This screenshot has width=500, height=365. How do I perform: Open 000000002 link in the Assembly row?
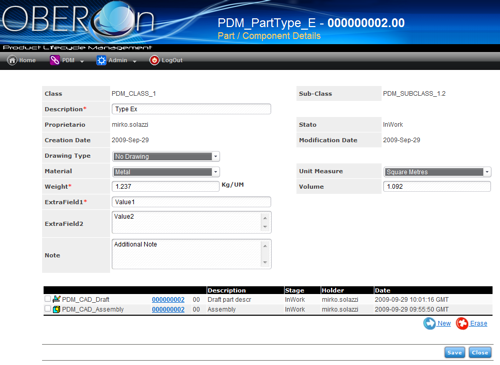point(168,310)
